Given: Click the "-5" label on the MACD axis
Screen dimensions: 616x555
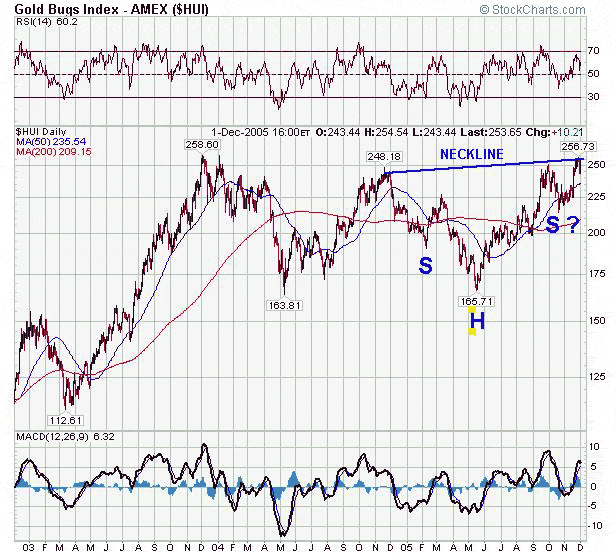Looking at the screenshot, I should 592,506.
